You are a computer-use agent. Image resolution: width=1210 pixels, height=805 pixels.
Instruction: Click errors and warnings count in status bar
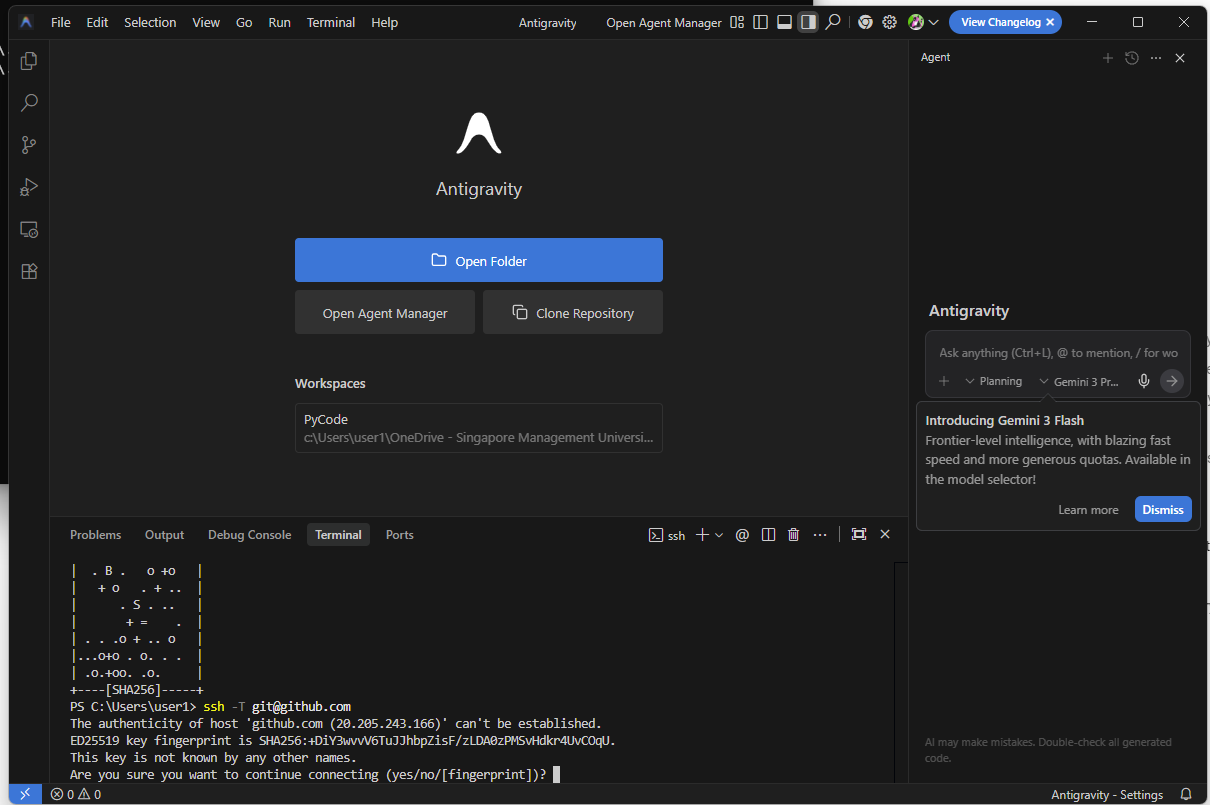[76, 795]
